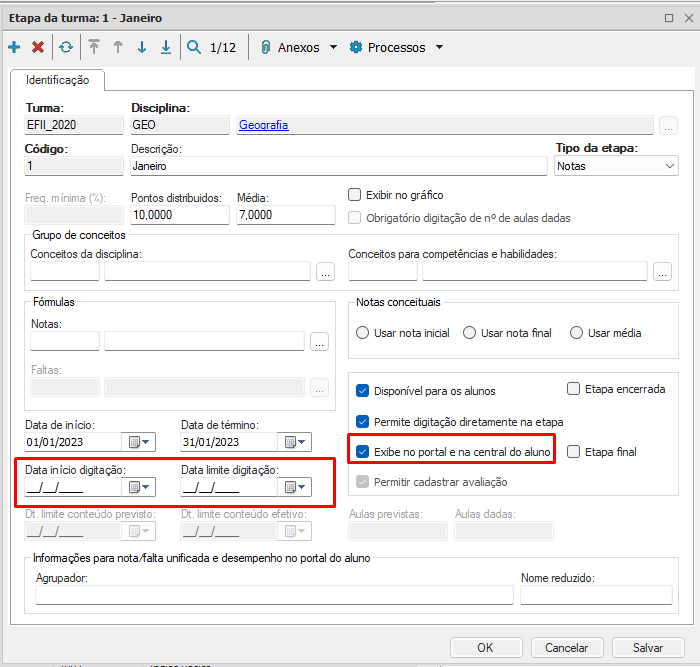The width and height of the screenshot is (700, 667).
Task: Open the Processos dropdown menu
Action: [x=396, y=47]
